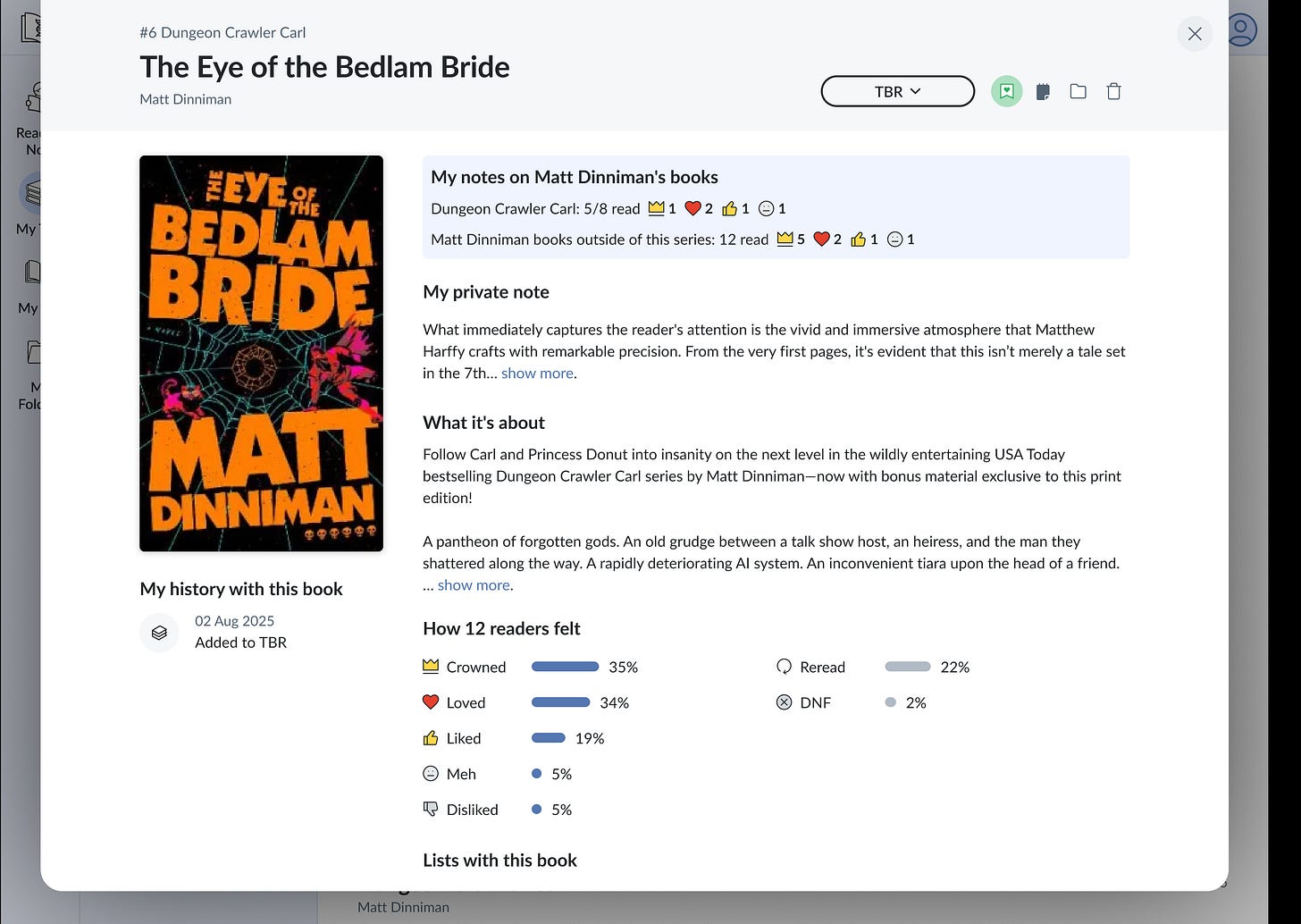
Task: Close the book details dialog
Action: (x=1195, y=34)
